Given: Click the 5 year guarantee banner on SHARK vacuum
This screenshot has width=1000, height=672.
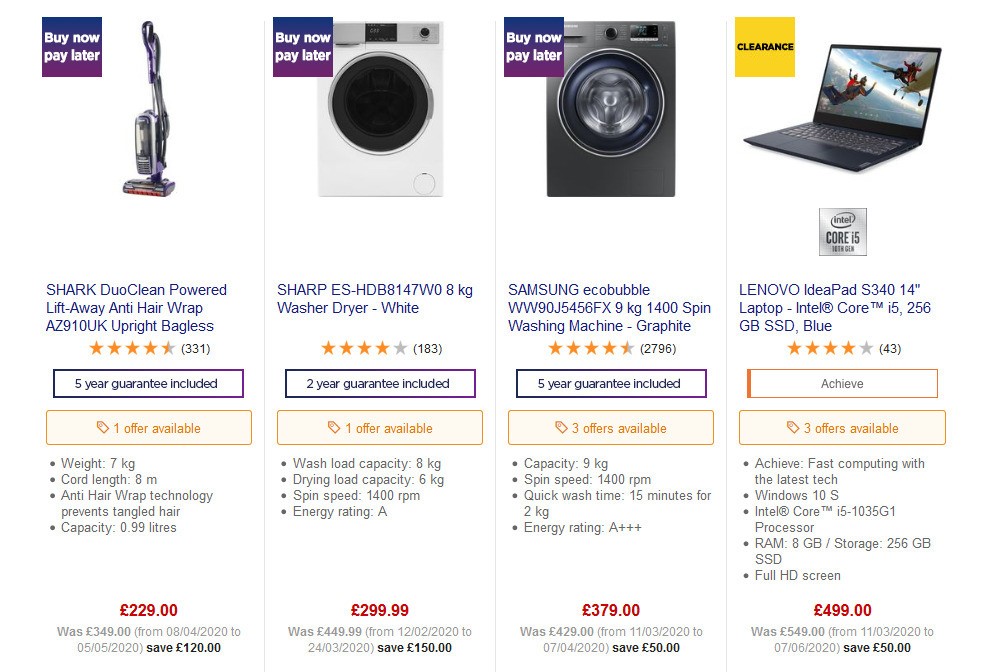Looking at the screenshot, I should point(148,383).
